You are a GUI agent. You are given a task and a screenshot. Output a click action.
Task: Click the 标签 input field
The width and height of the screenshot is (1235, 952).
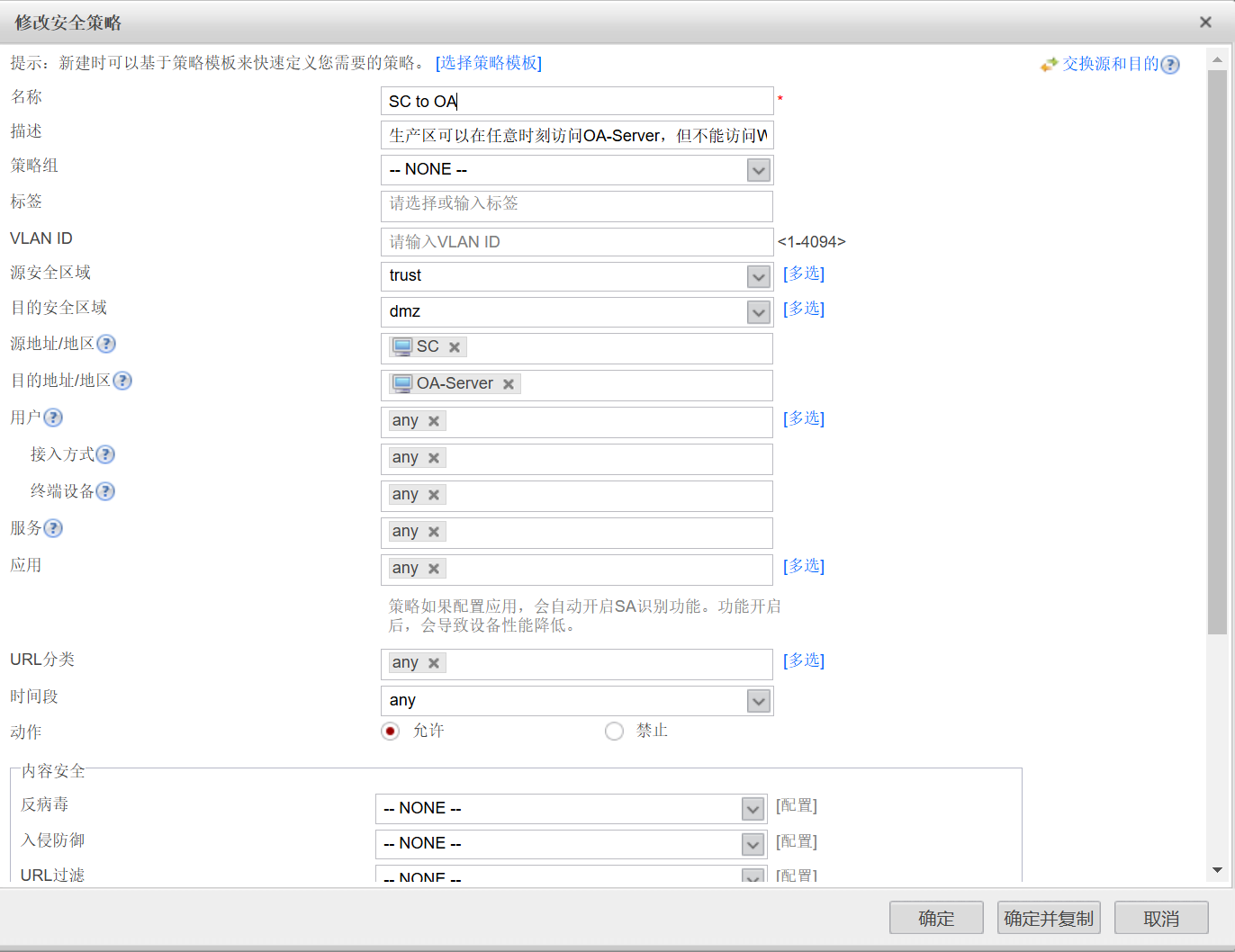pos(577,206)
